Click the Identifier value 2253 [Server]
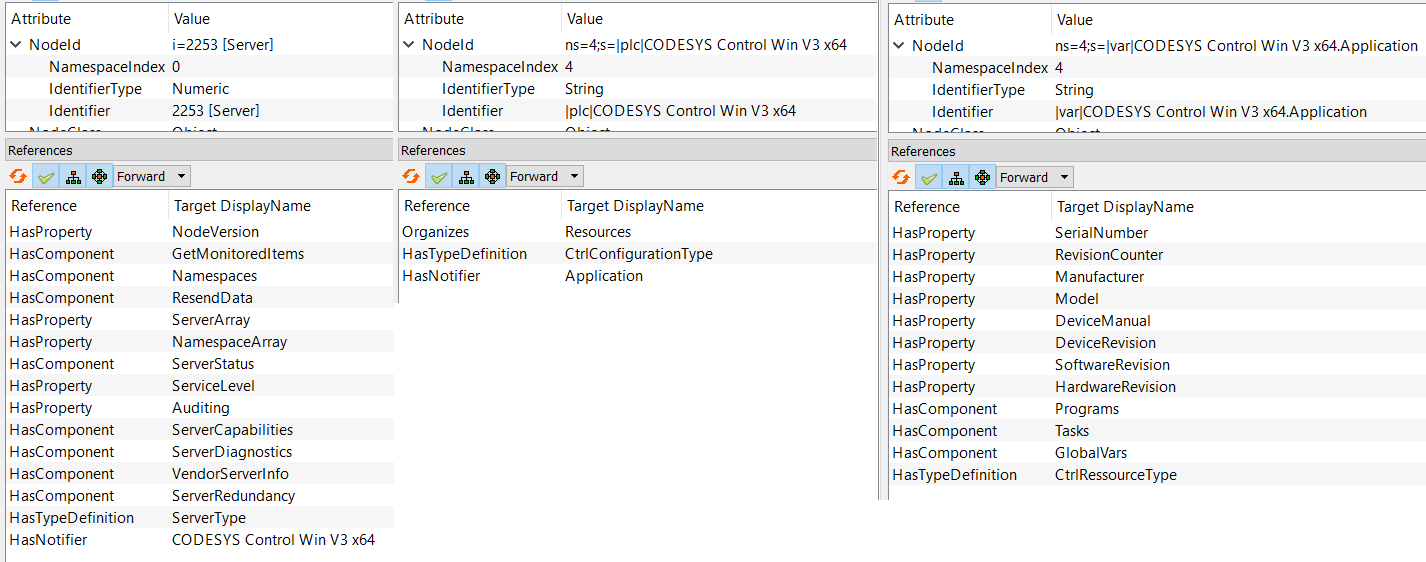1426x562 pixels. [216, 111]
